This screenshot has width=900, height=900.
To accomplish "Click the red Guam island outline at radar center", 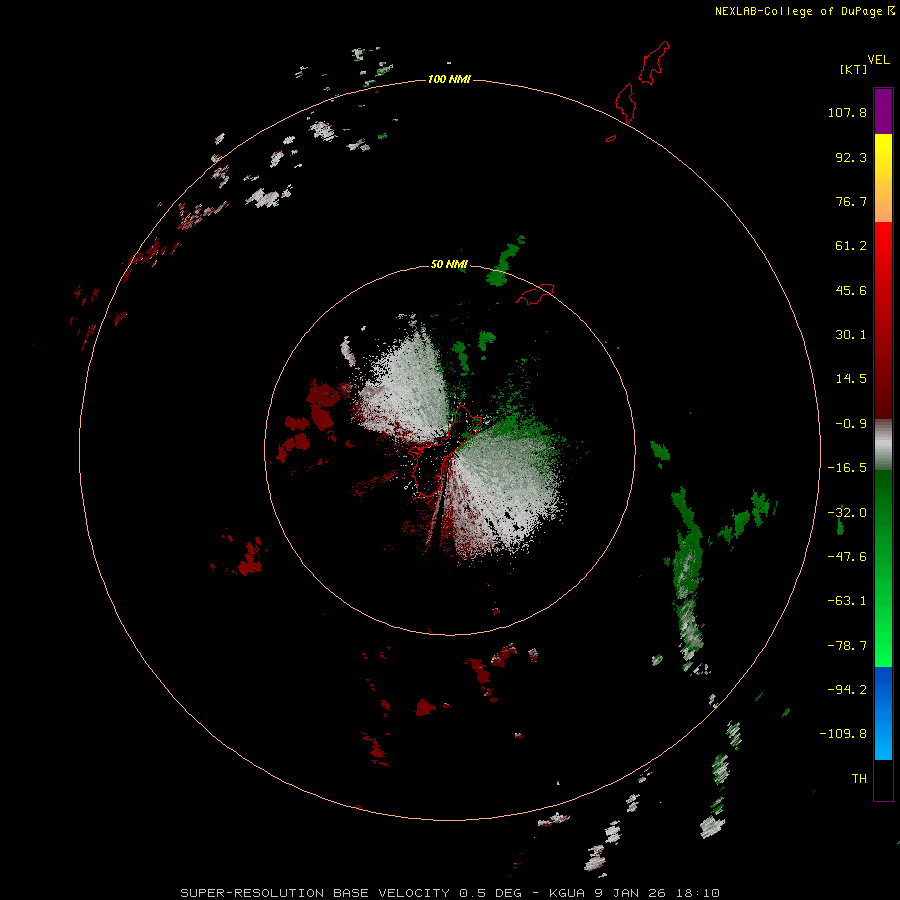I will point(446,451).
